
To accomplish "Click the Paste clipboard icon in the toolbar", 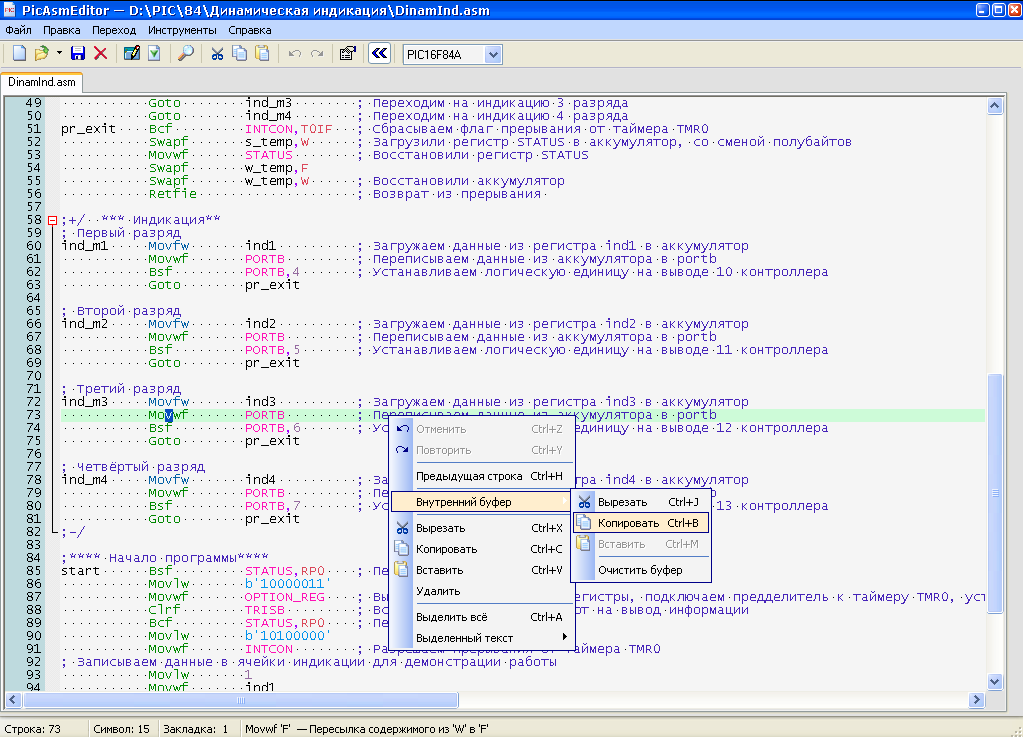I will 262,53.
